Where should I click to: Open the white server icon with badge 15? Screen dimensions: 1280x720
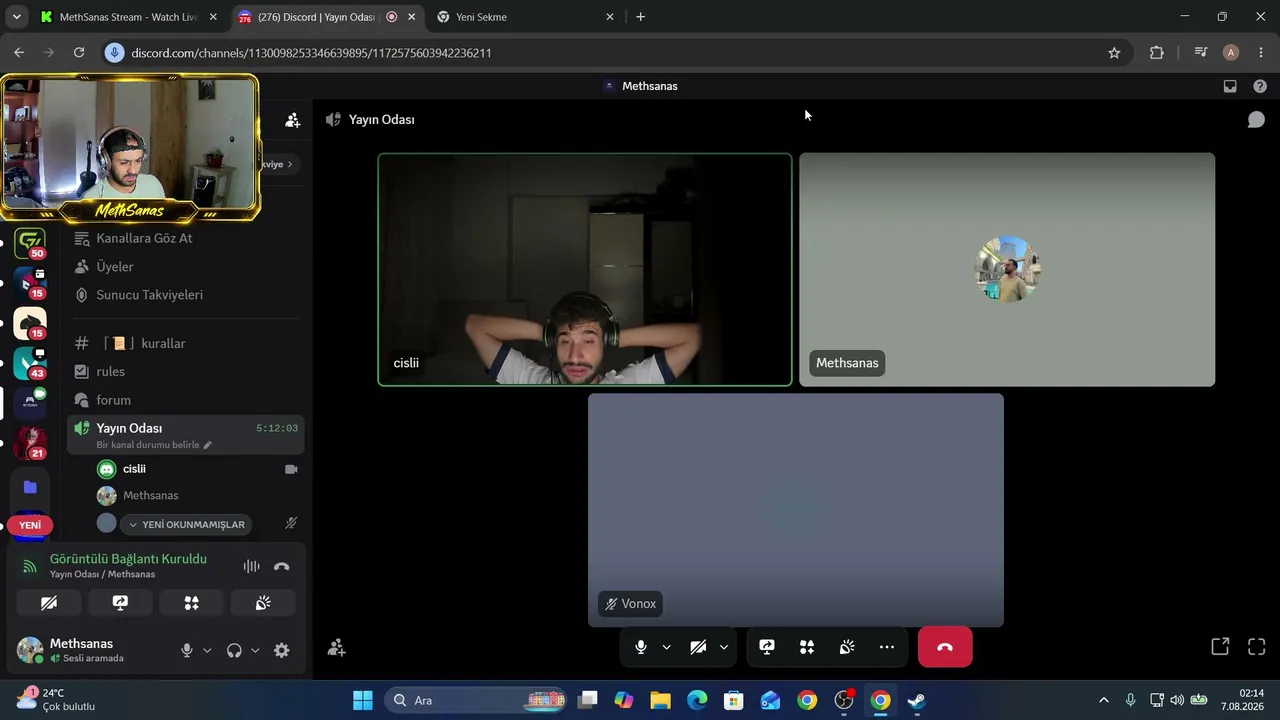[30, 324]
